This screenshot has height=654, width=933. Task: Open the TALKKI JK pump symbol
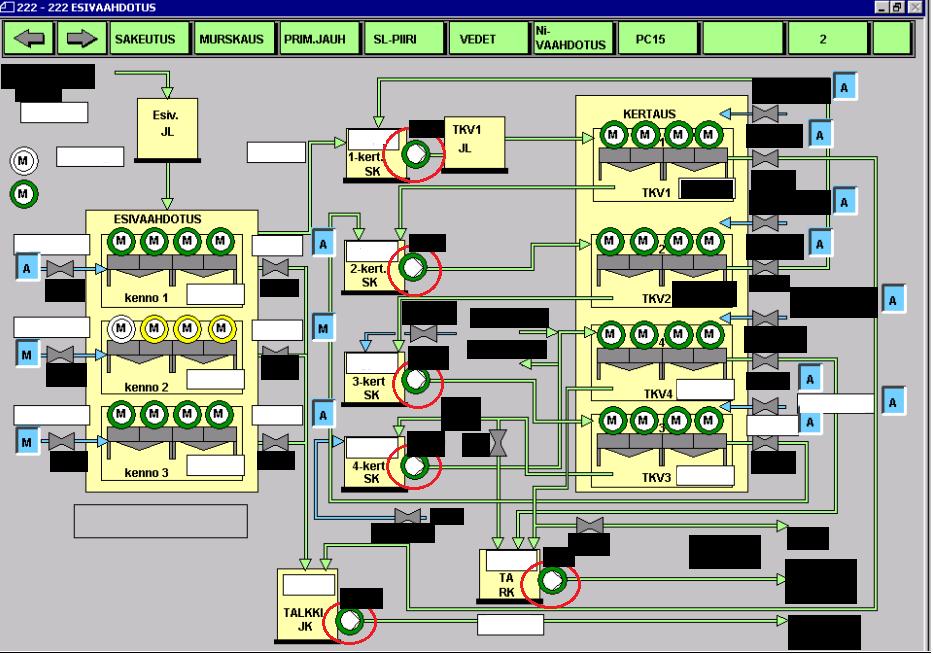click(349, 621)
